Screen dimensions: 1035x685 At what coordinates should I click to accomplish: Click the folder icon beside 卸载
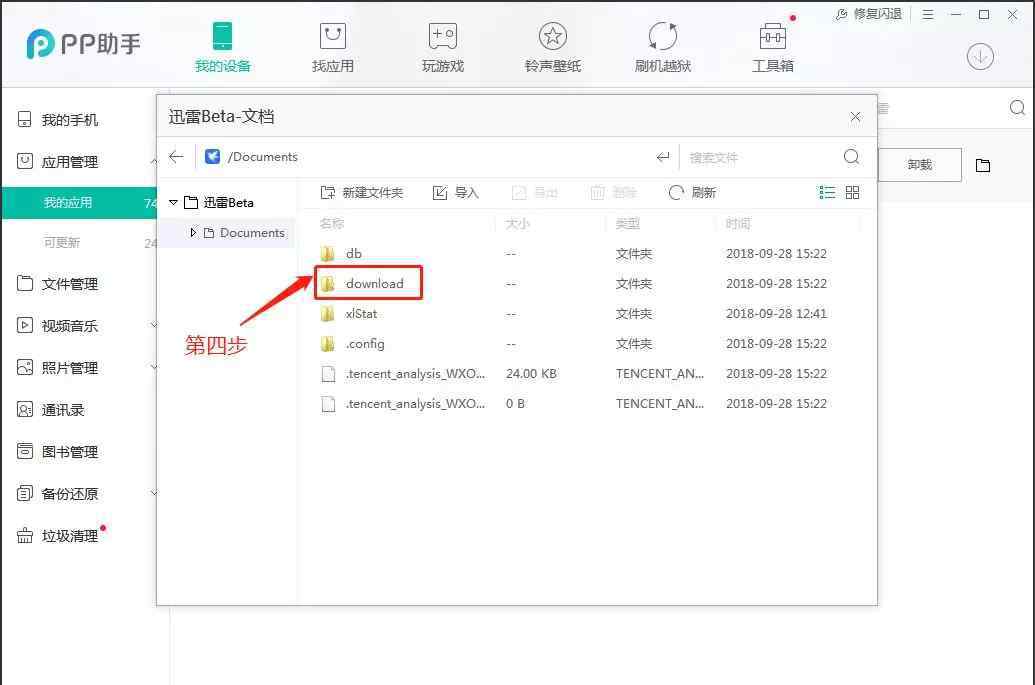[983, 165]
